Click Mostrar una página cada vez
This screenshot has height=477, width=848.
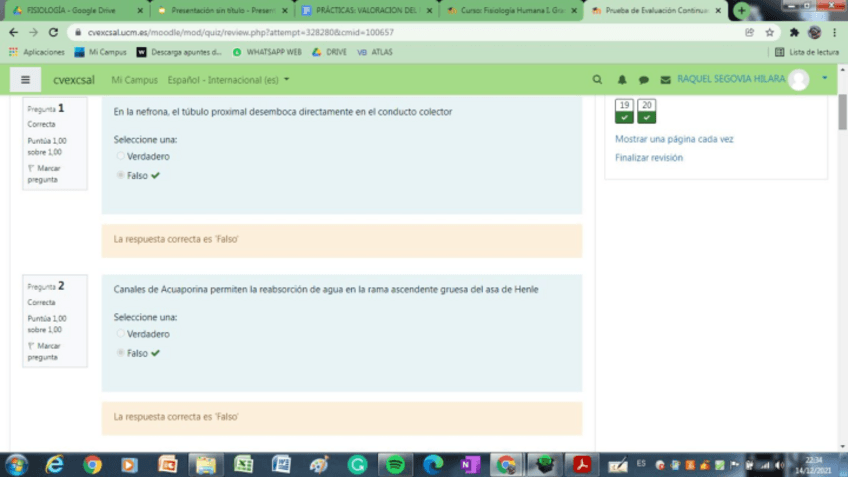(x=674, y=139)
